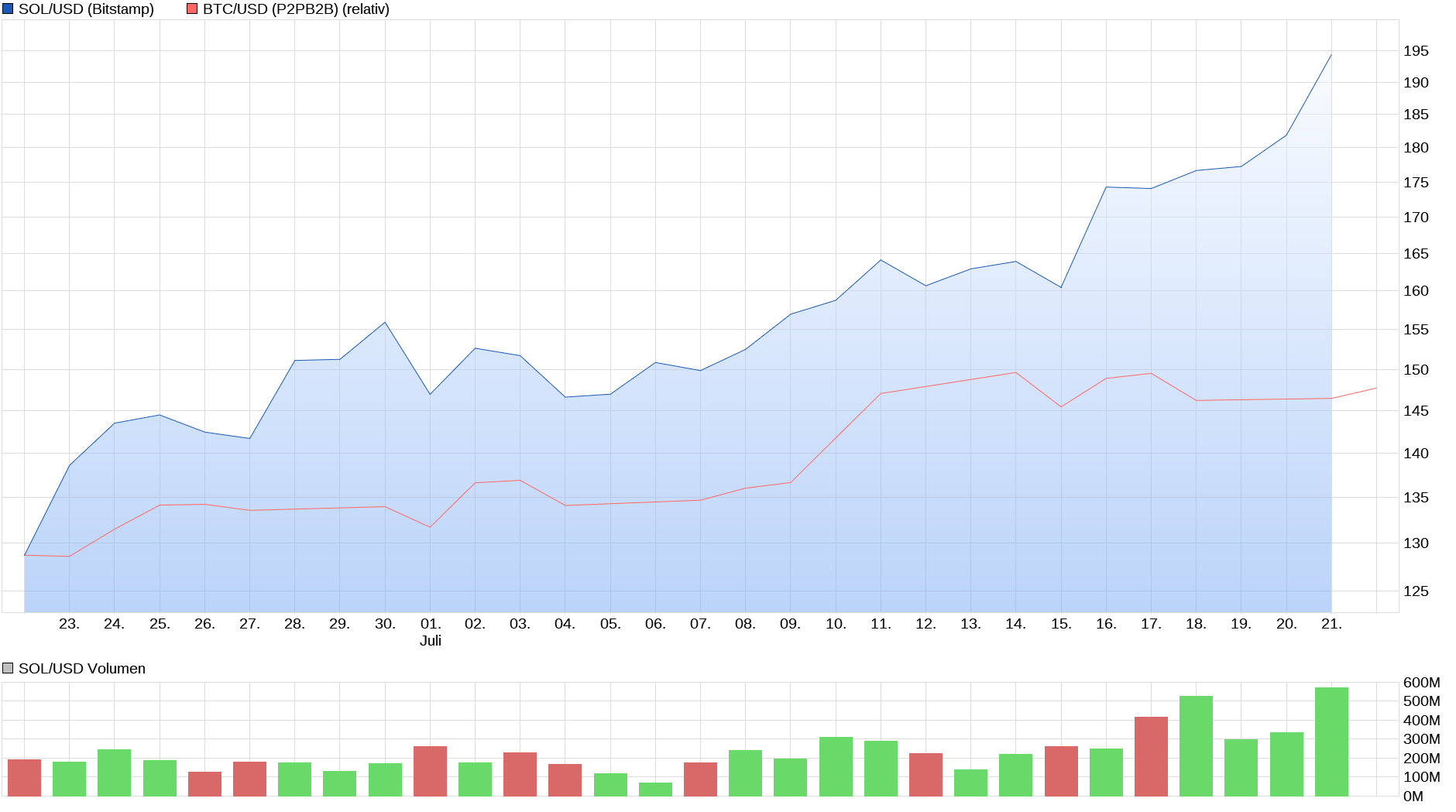
Task: Click the '180' price axis label
Action: click(x=1416, y=148)
